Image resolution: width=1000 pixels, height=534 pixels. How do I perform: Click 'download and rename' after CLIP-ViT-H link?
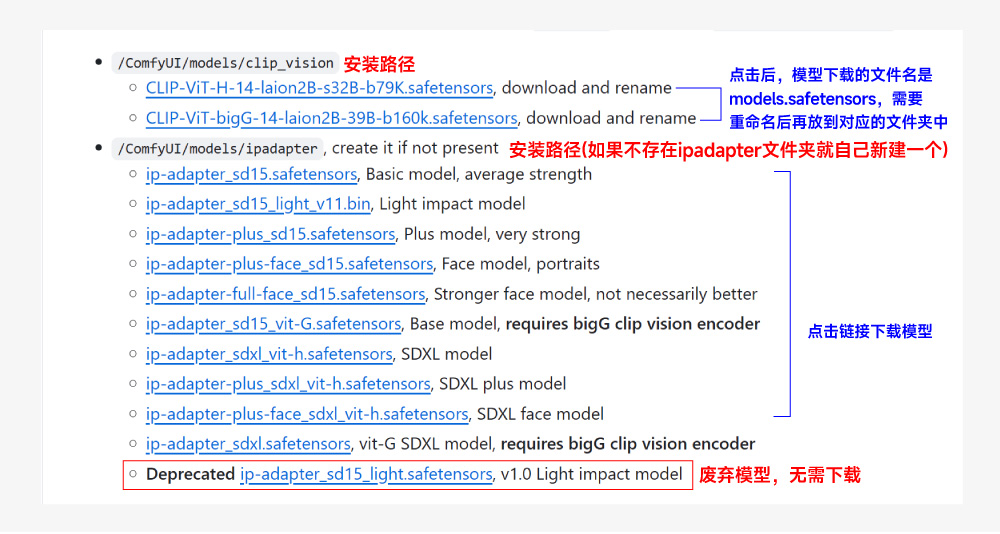587,88
